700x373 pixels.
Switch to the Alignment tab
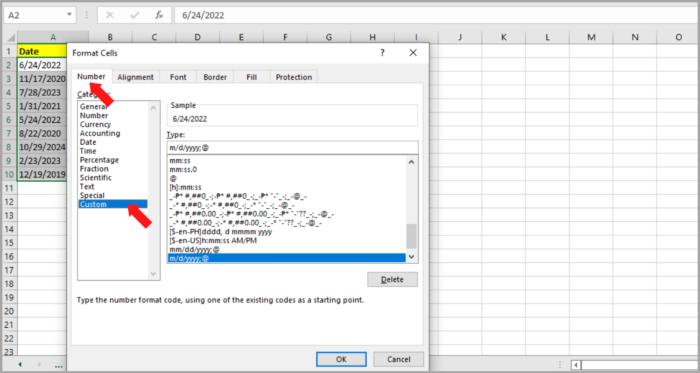coord(135,77)
